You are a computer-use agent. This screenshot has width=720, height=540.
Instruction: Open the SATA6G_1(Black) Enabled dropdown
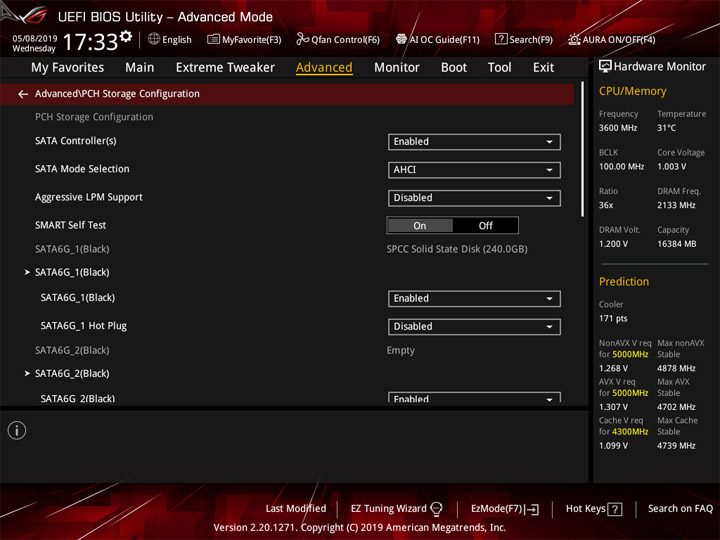(x=474, y=298)
